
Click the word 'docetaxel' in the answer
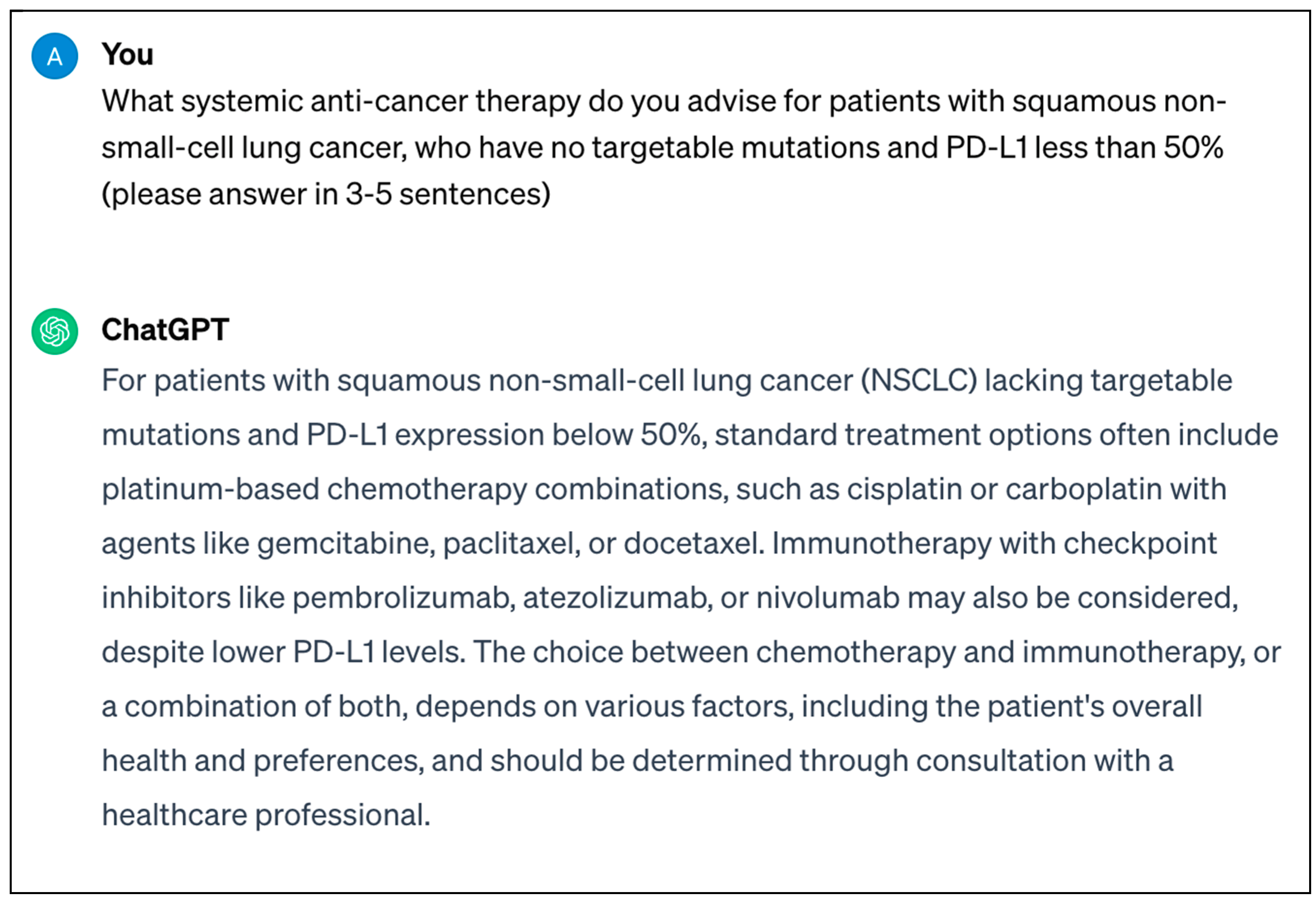[x=694, y=544]
